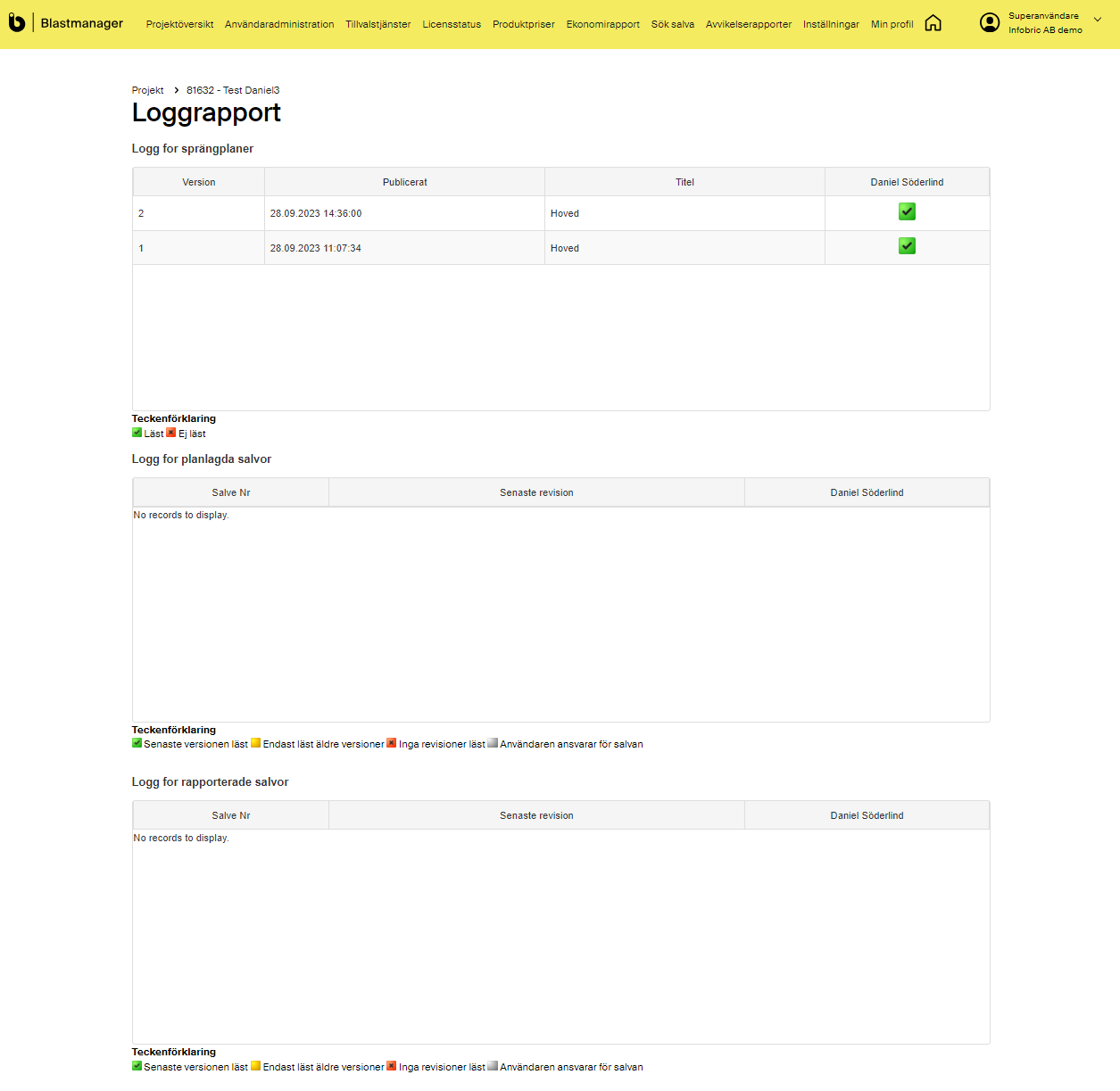Open Produktpriser menu item

pyautogui.click(x=524, y=24)
